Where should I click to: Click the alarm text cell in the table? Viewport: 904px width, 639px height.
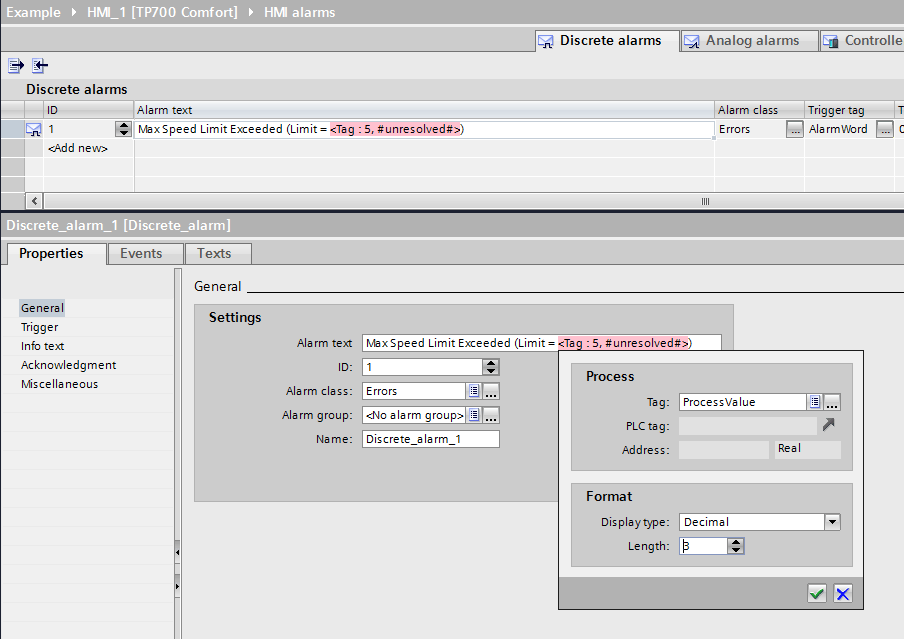pyautogui.click(x=424, y=129)
